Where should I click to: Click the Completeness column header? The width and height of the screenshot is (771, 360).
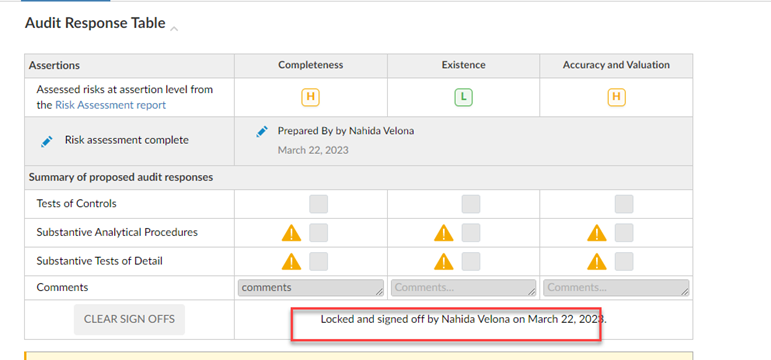(311, 65)
